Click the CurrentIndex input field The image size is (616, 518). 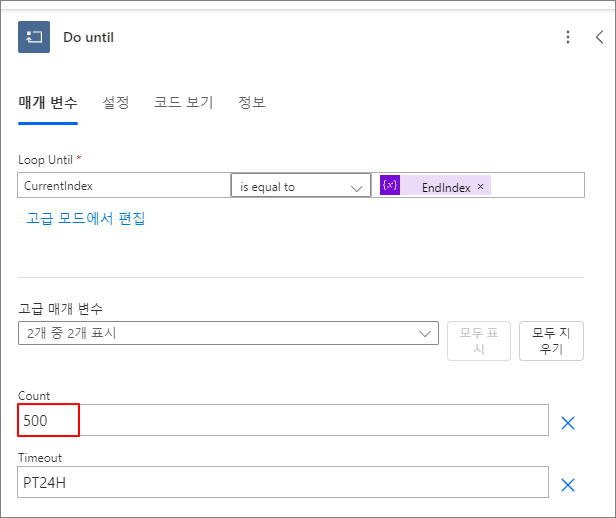tap(124, 185)
